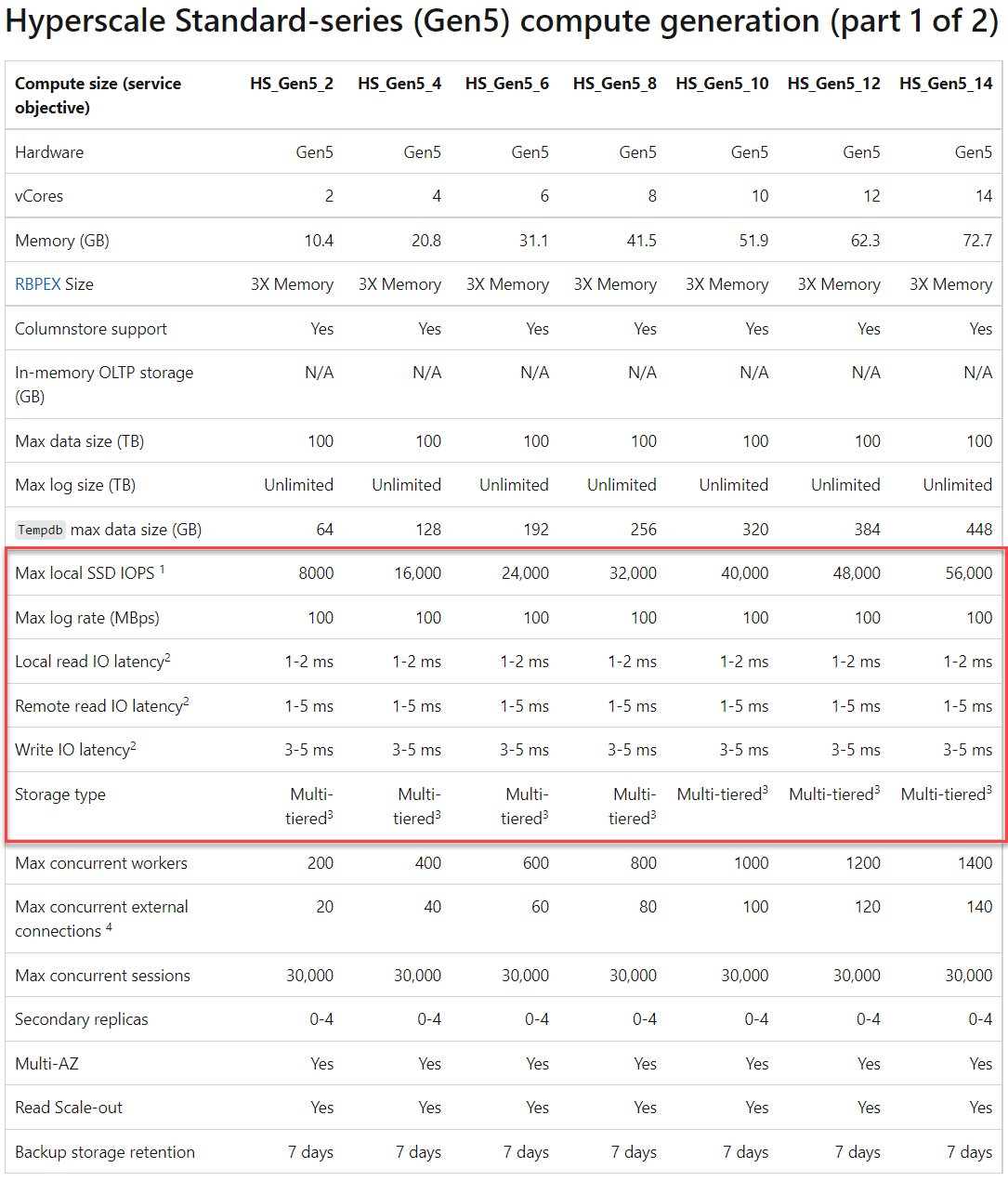The height and width of the screenshot is (1181, 1008).
Task: Click the Write IO latency label
Action: (76, 749)
